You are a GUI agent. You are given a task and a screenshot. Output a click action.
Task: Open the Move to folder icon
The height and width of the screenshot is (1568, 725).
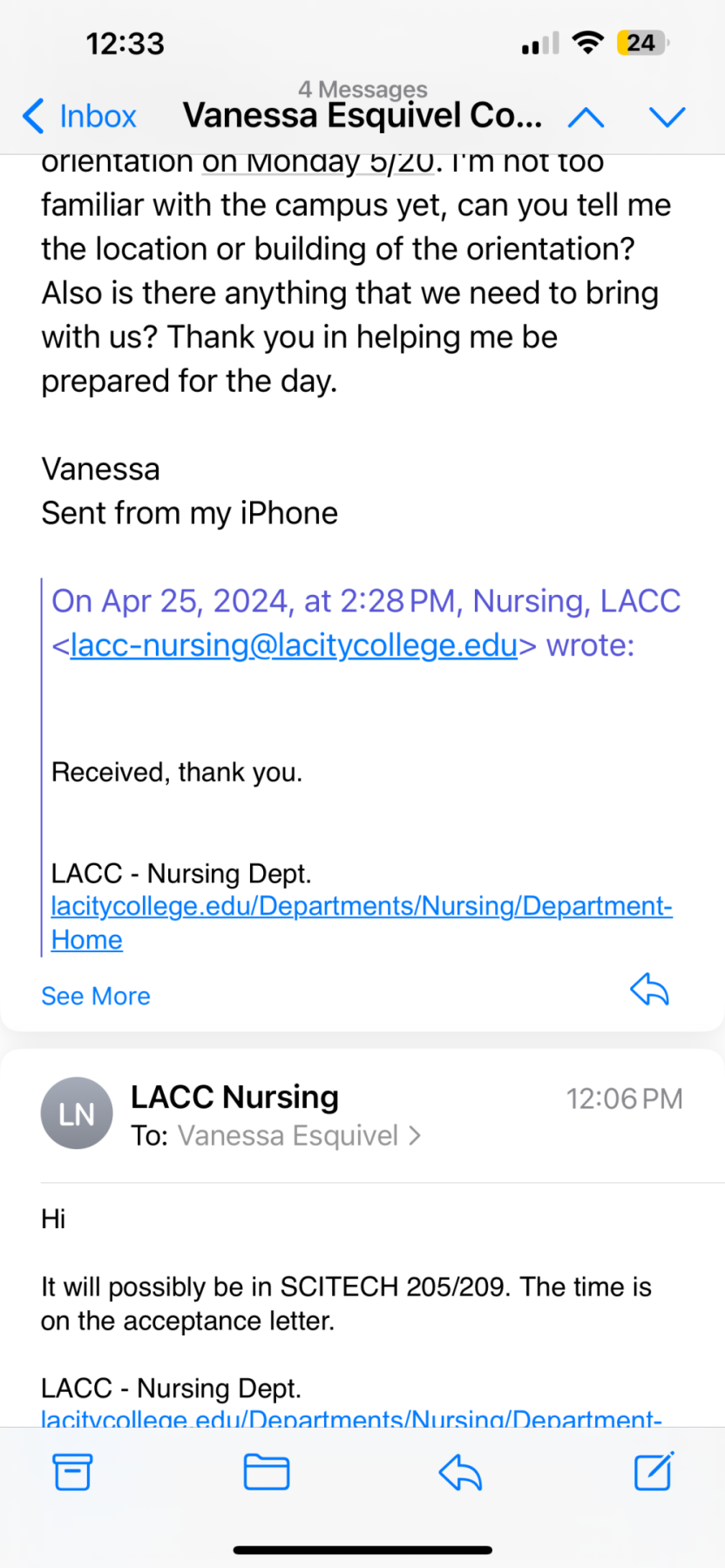[x=266, y=1472]
